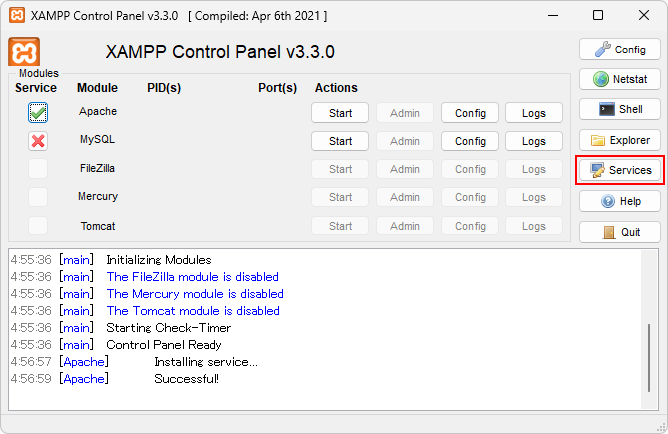Start the Apache module
The image size is (668, 434).
coord(340,113)
